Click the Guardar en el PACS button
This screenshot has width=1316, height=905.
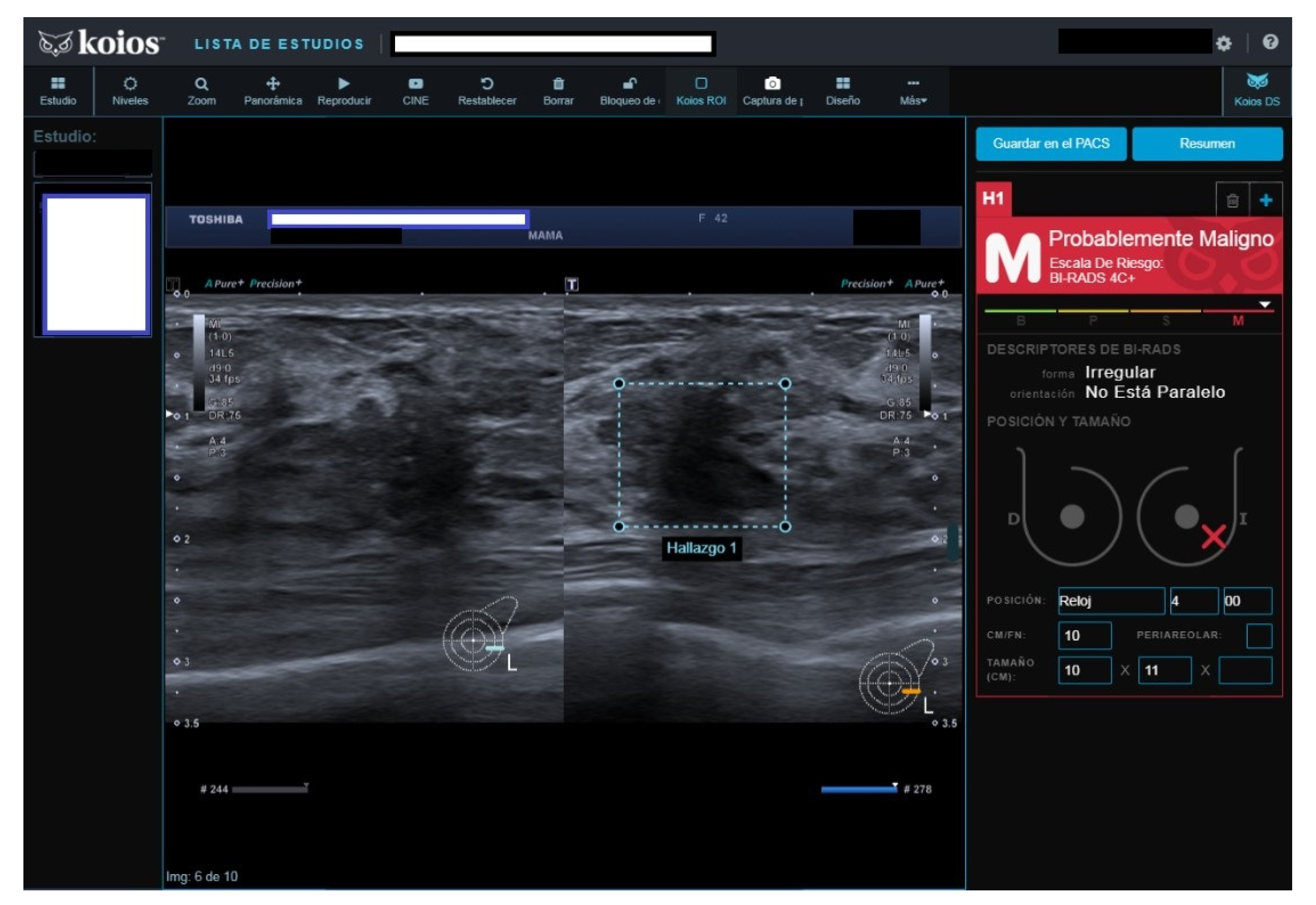[1051, 143]
